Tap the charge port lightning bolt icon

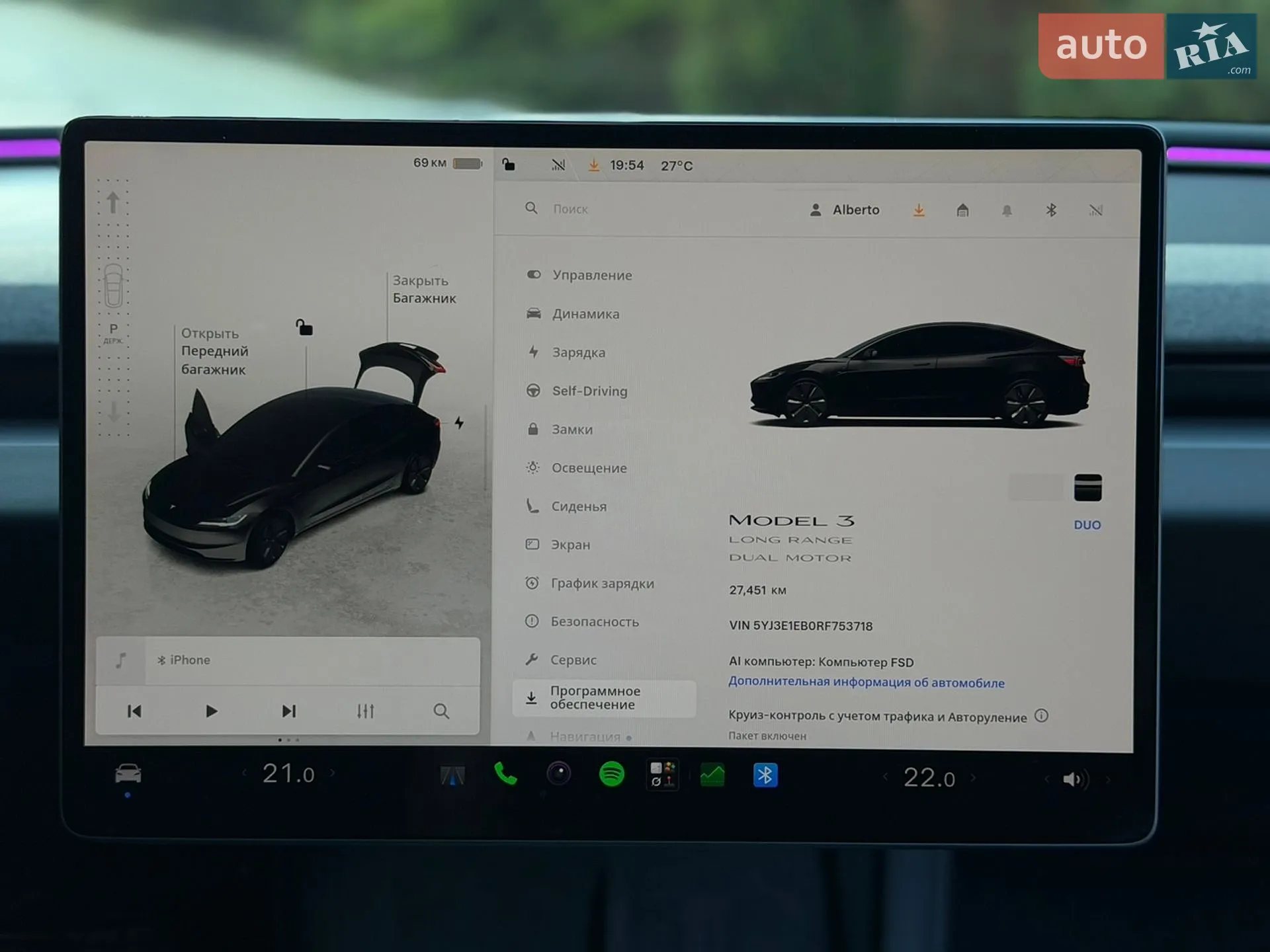tap(459, 422)
